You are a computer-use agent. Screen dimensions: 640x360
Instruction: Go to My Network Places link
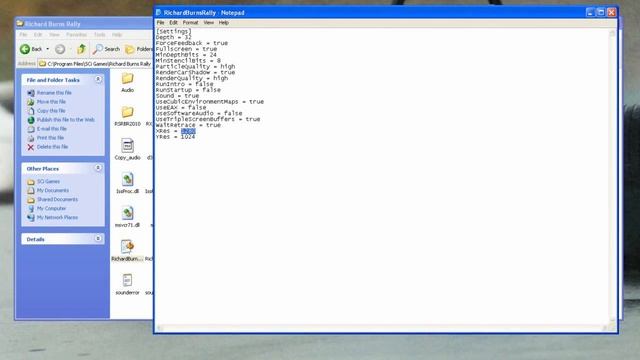tap(57, 217)
